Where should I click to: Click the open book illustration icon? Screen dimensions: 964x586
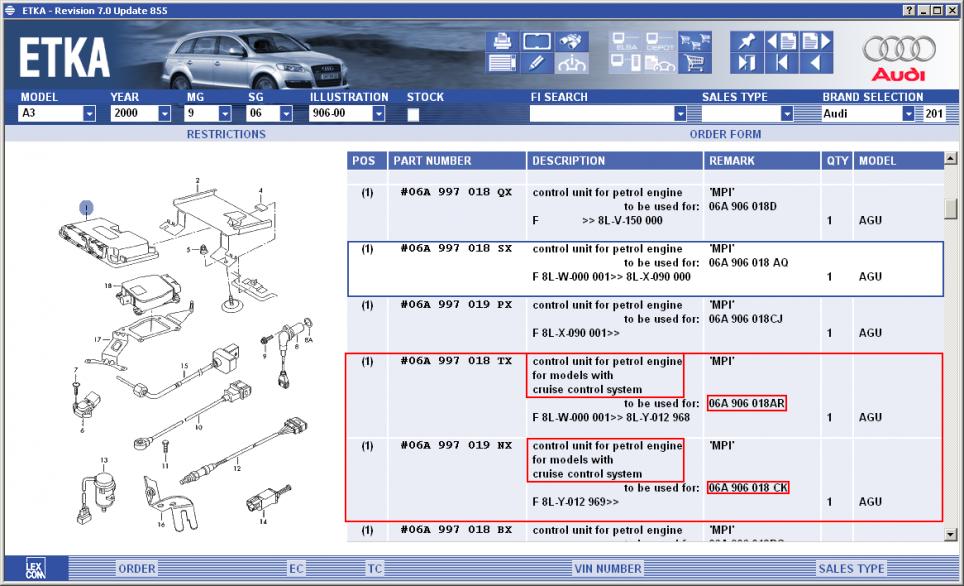click(x=537, y=41)
